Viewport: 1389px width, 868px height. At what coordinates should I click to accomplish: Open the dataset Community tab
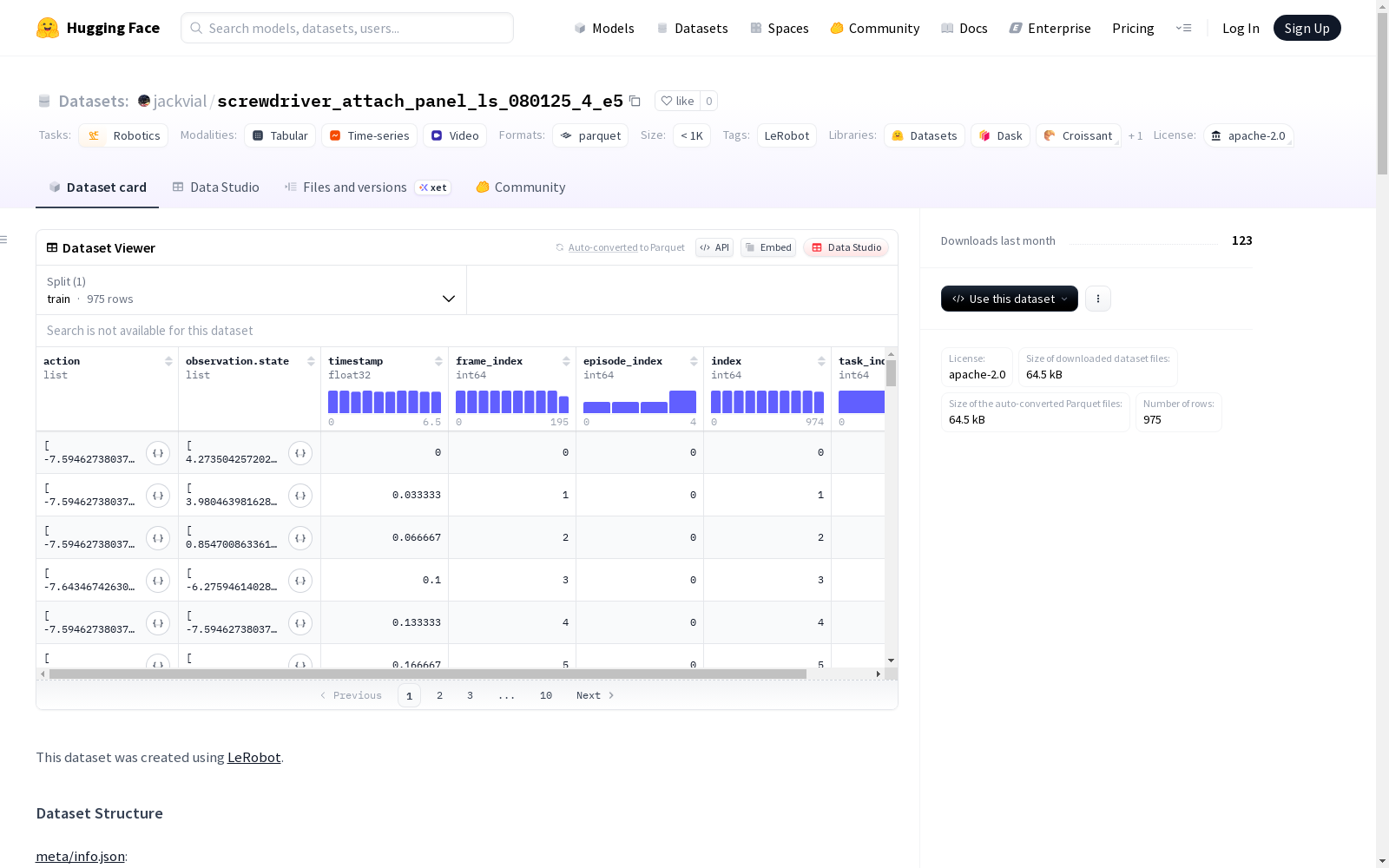[521, 187]
